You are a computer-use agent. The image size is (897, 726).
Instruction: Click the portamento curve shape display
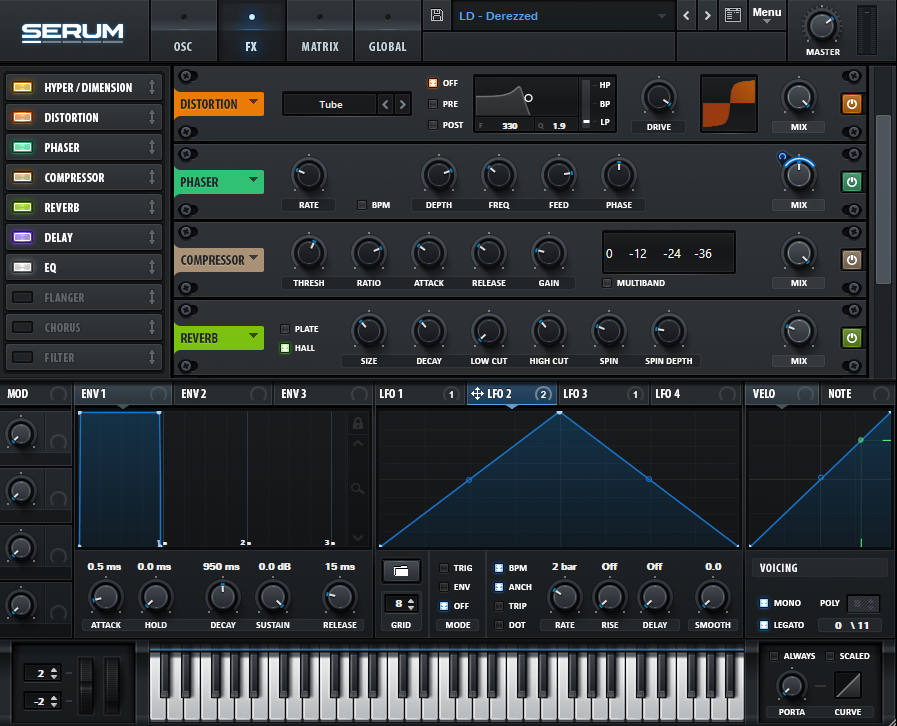point(848,685)
